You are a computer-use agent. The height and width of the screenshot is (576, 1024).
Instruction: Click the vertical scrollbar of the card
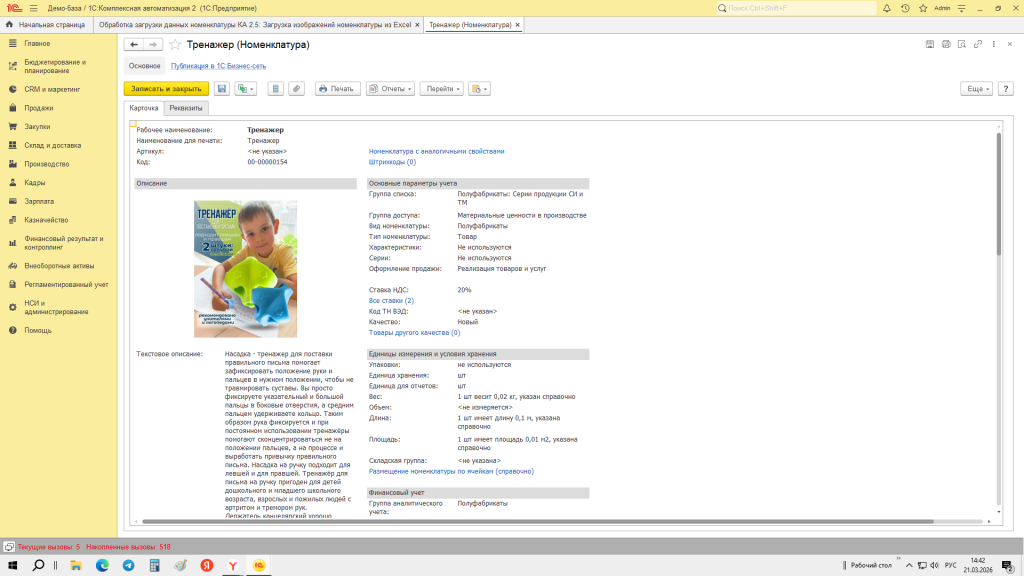[999, 194]
